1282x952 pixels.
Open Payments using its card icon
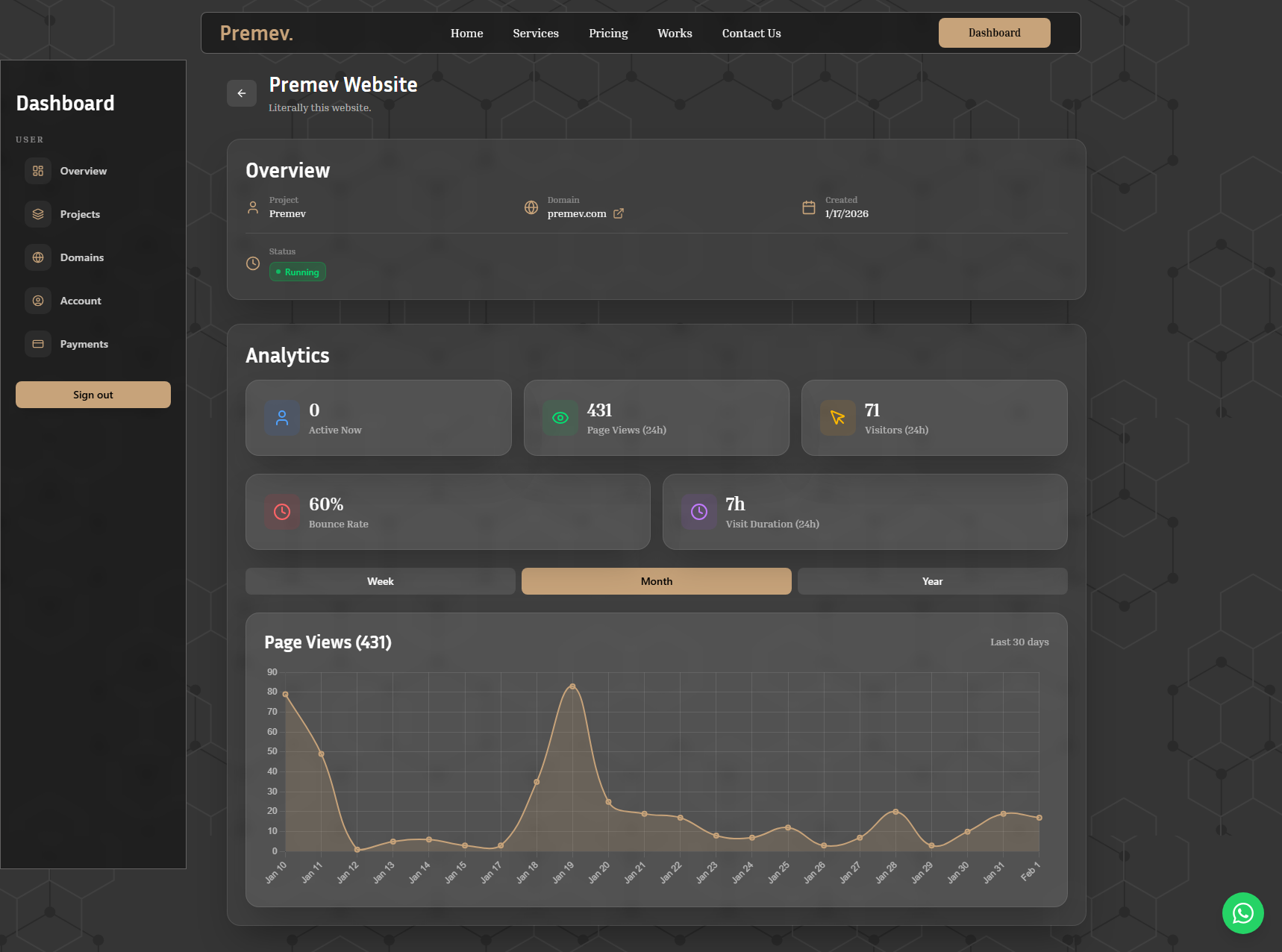coord(37,344)
